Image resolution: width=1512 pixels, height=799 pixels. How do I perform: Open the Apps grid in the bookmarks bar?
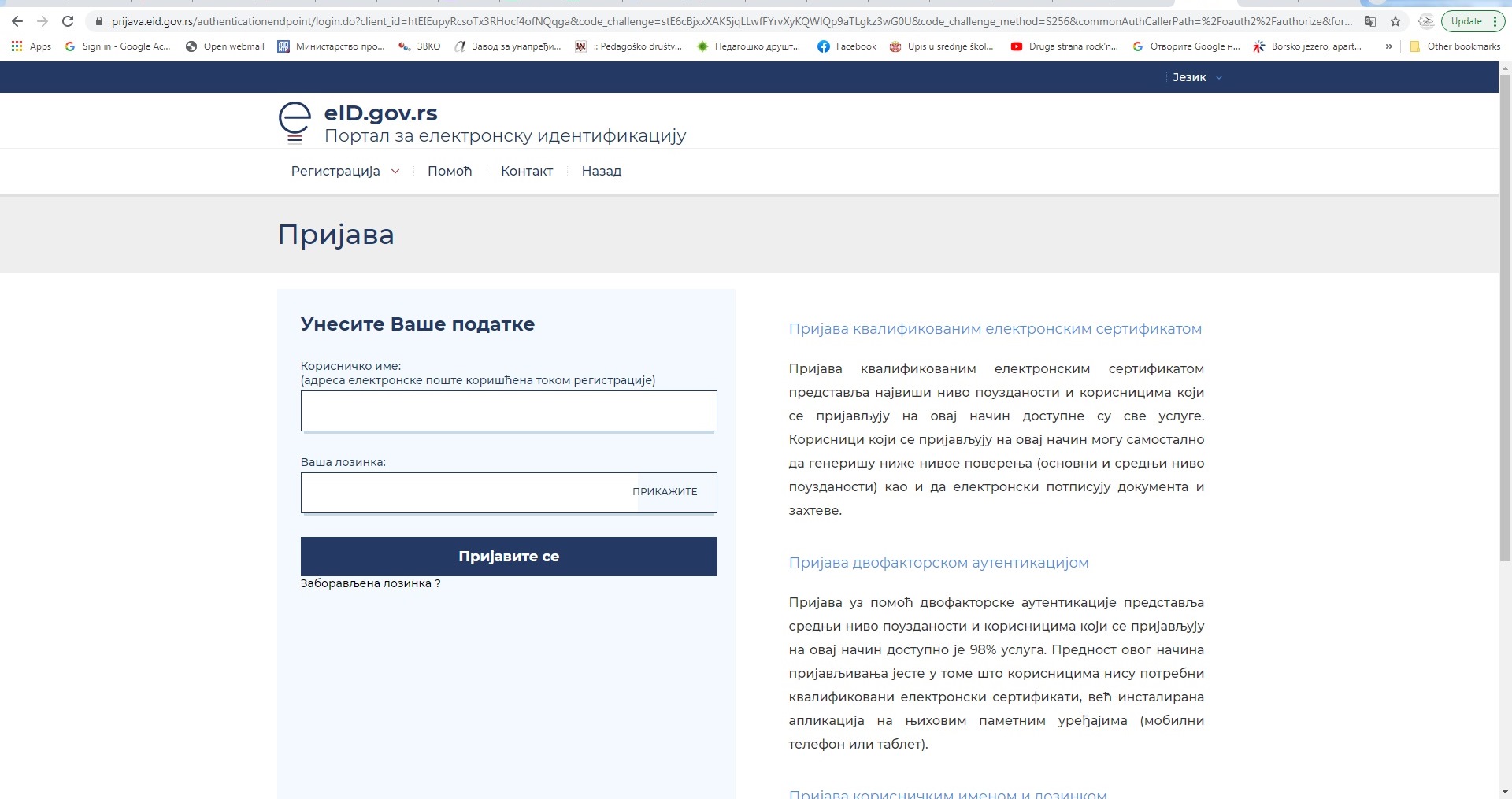(31, 46)
